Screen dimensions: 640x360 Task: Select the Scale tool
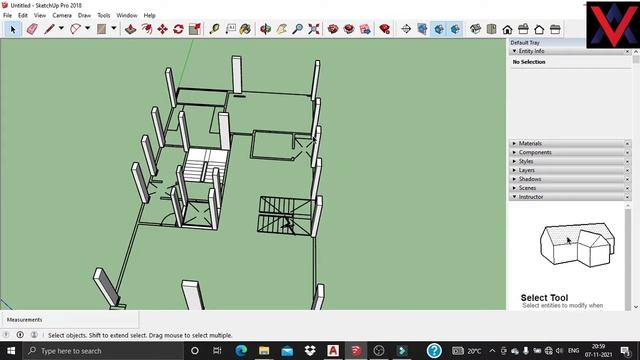(x=195, y=29)
